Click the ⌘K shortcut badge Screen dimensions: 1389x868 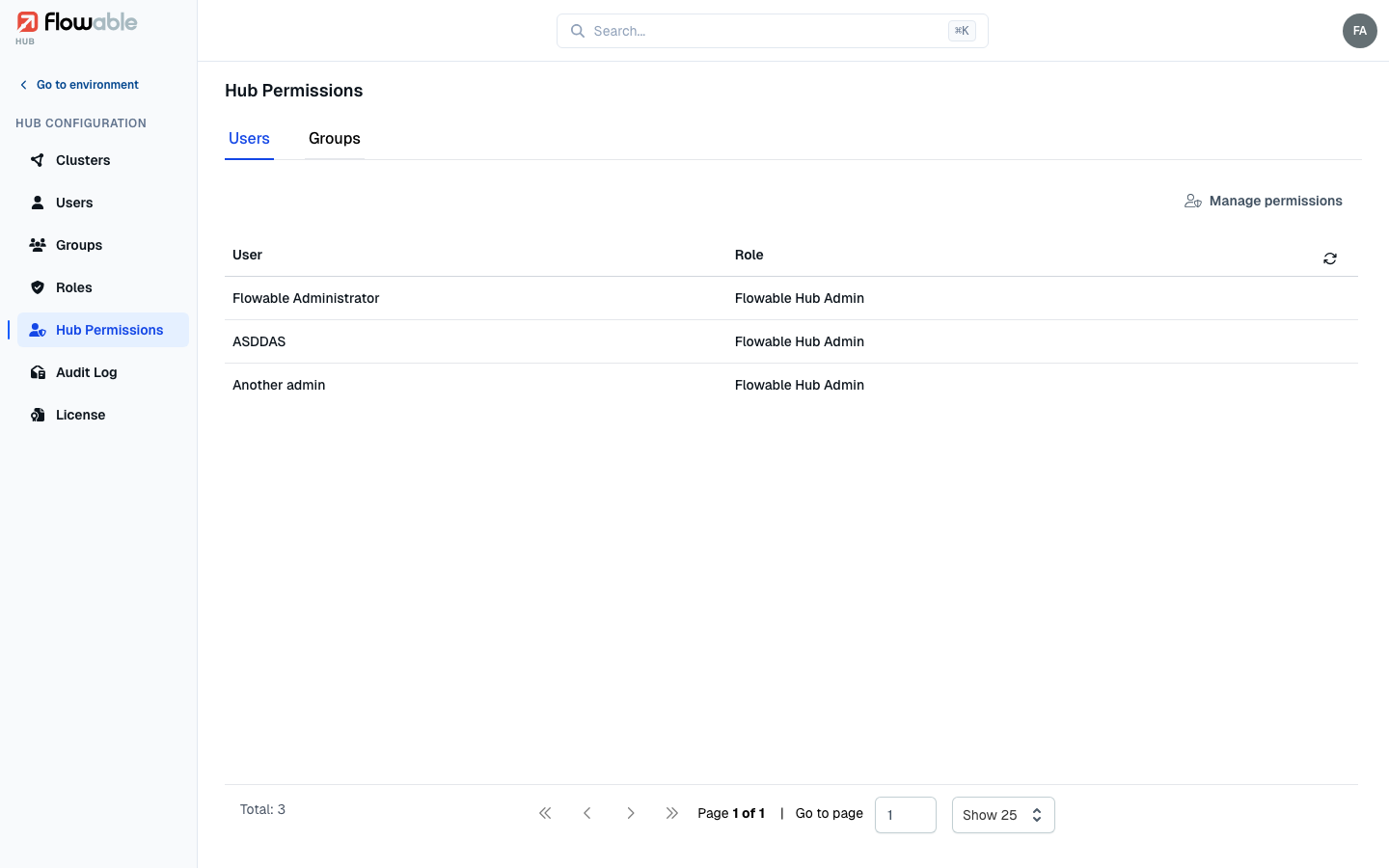962,31
